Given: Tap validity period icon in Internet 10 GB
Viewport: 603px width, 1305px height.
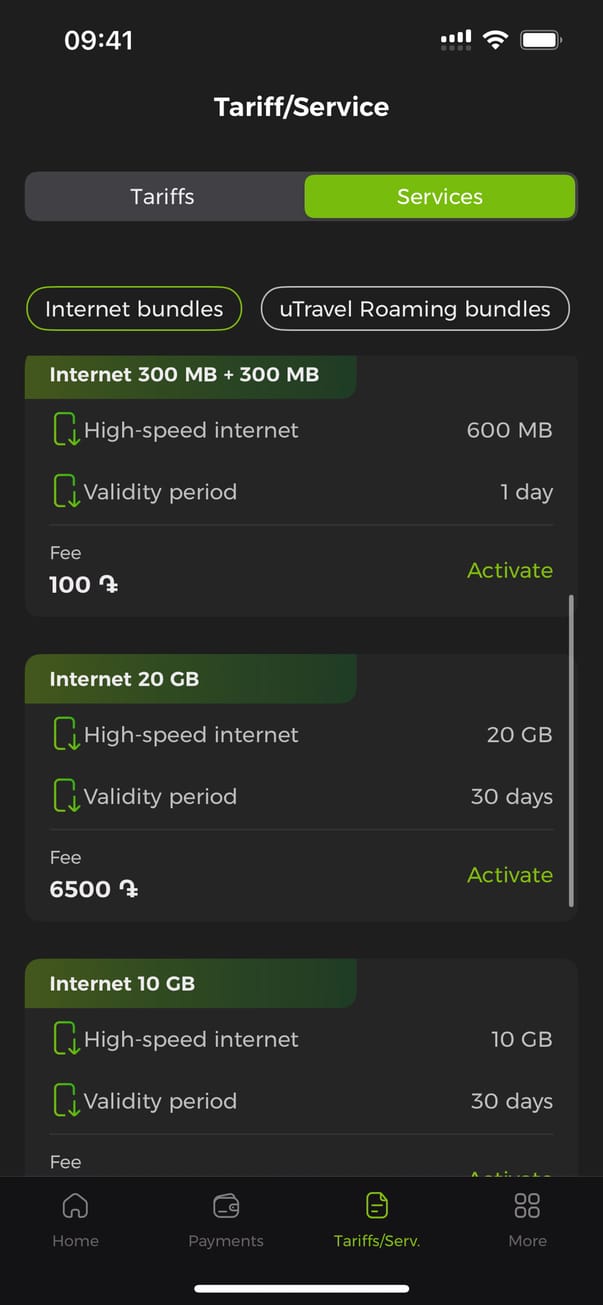Looking at the screenshot, I should [66, 1102].
